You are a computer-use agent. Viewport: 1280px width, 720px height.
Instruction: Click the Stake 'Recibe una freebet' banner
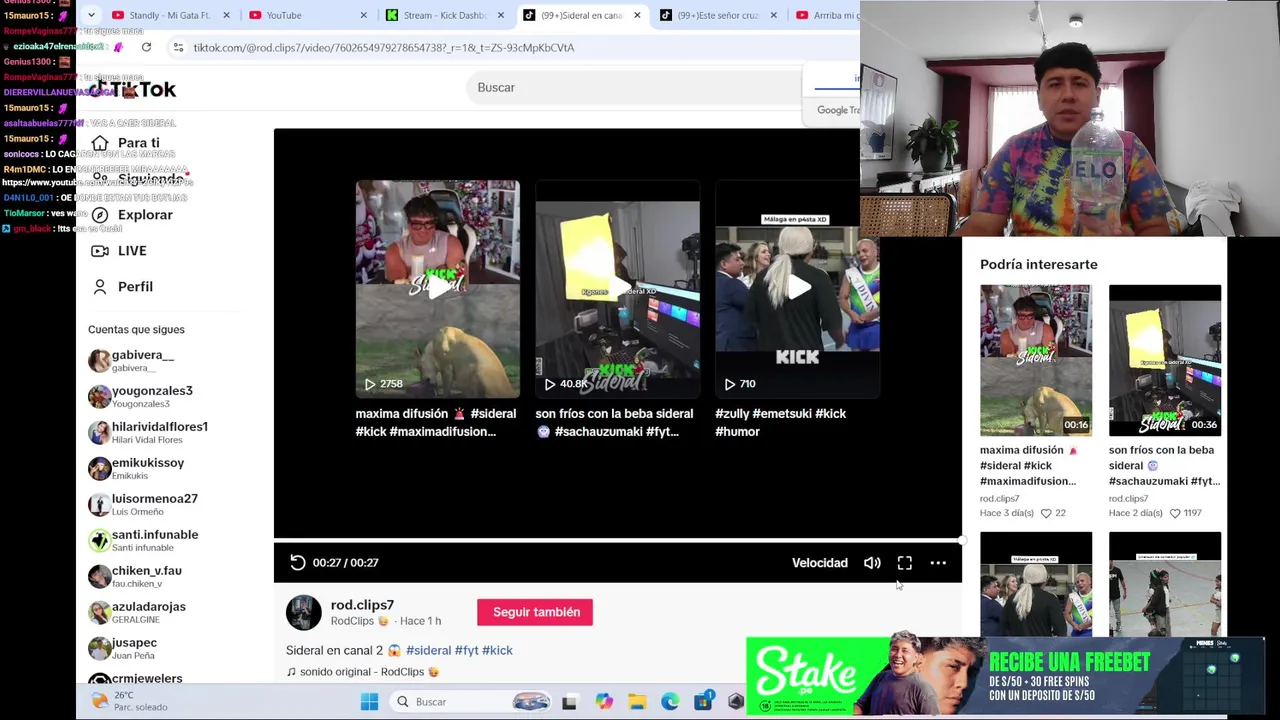point(1005,676)
